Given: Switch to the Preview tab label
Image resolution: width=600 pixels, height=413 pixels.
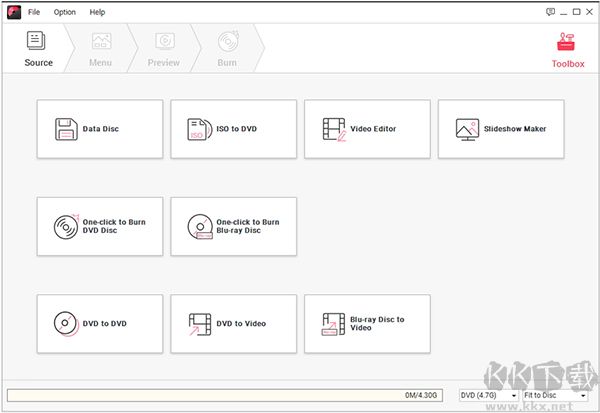Looking at the screenshot, I should tap(164, 63).
